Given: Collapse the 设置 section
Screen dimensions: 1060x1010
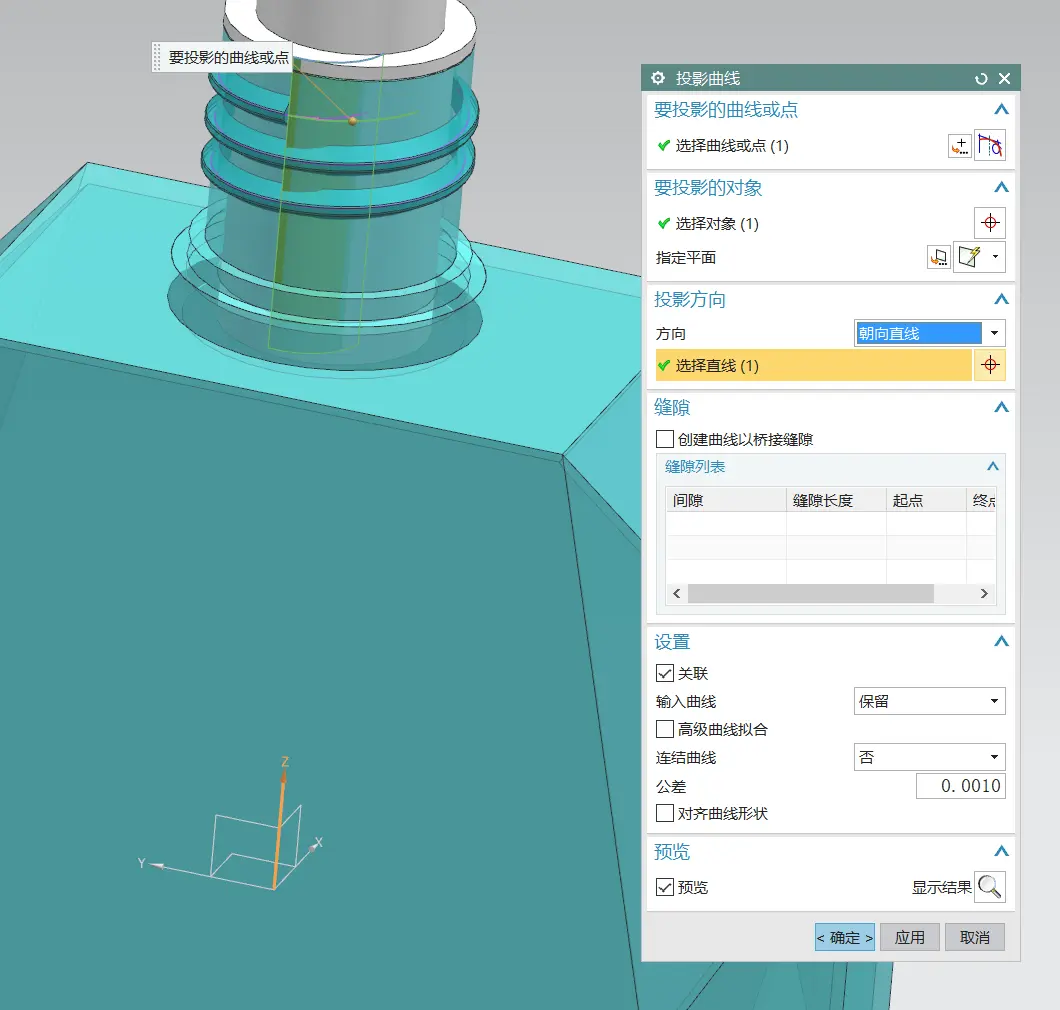Looking at the screenshot, I should (1001, 642).
